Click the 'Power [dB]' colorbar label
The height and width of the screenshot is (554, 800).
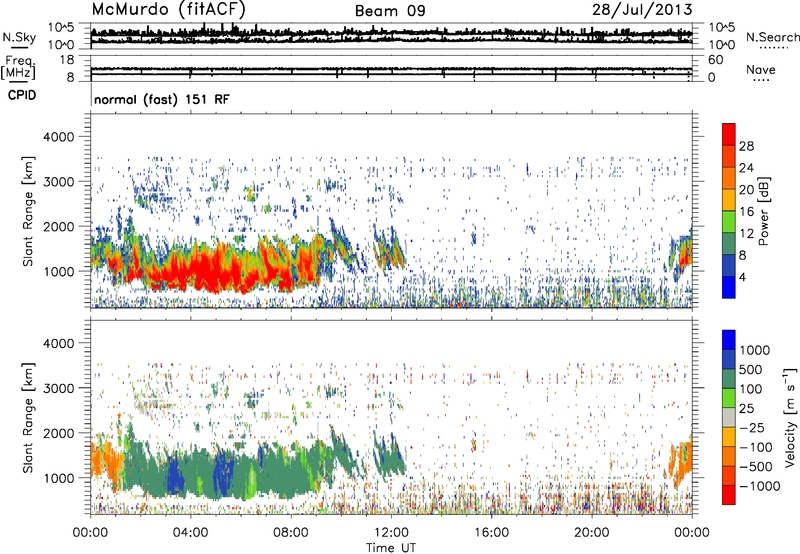(764, 211)
